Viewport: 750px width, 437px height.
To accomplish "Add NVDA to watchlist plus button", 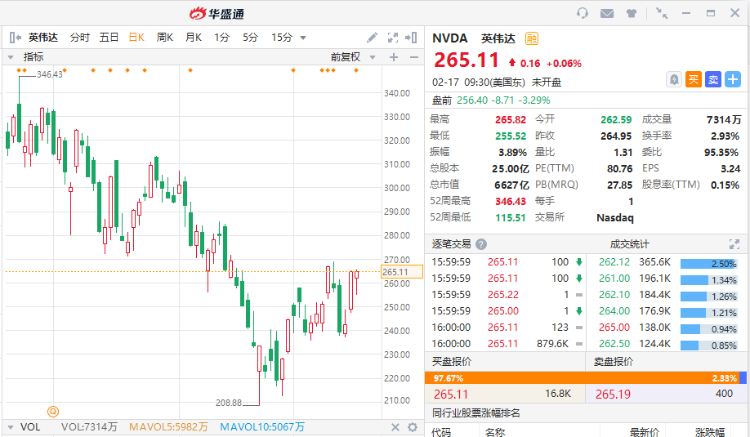I will pos(732,79).
